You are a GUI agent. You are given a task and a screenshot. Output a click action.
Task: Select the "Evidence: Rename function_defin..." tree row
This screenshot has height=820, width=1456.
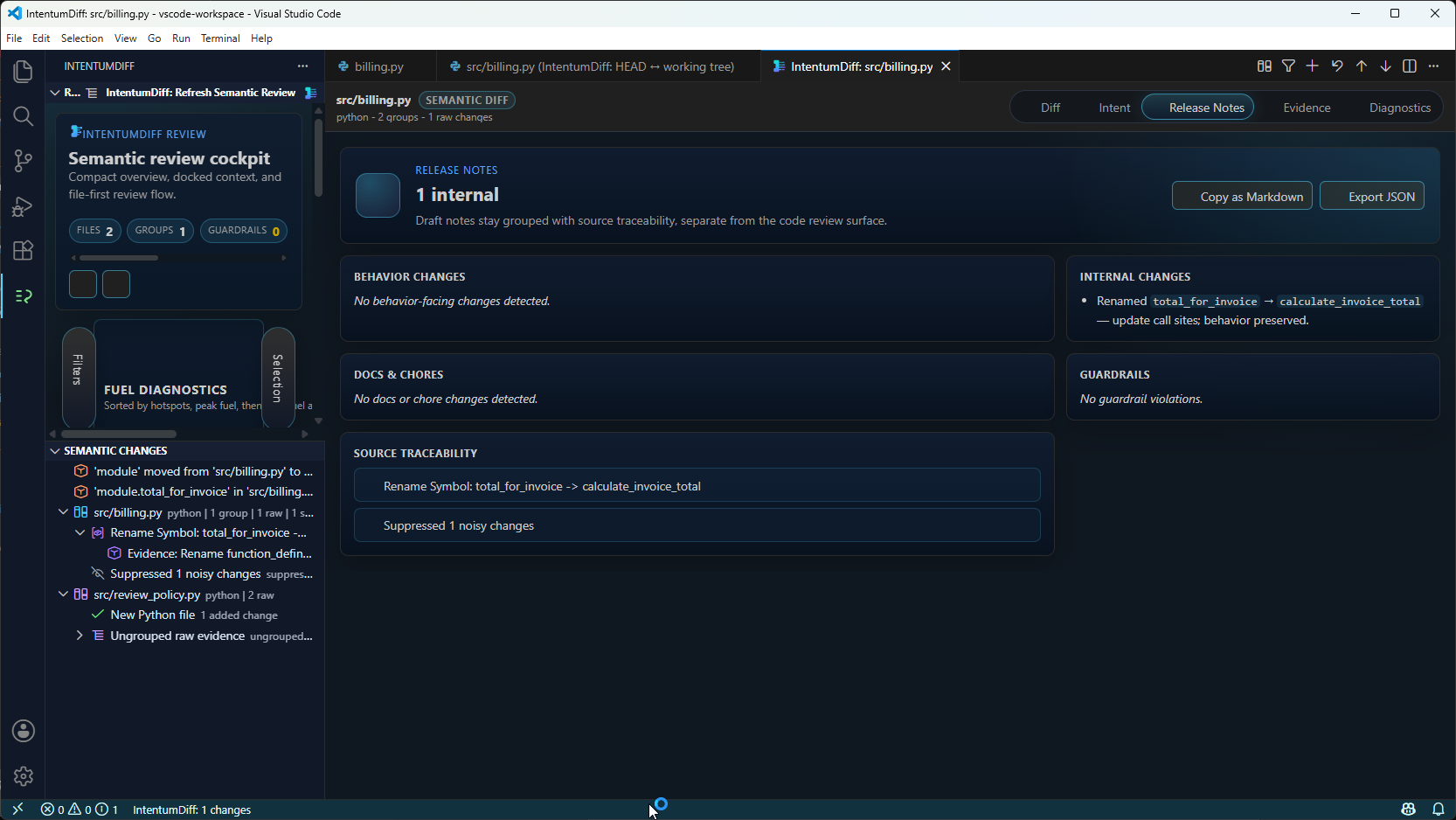click(185, 553)
